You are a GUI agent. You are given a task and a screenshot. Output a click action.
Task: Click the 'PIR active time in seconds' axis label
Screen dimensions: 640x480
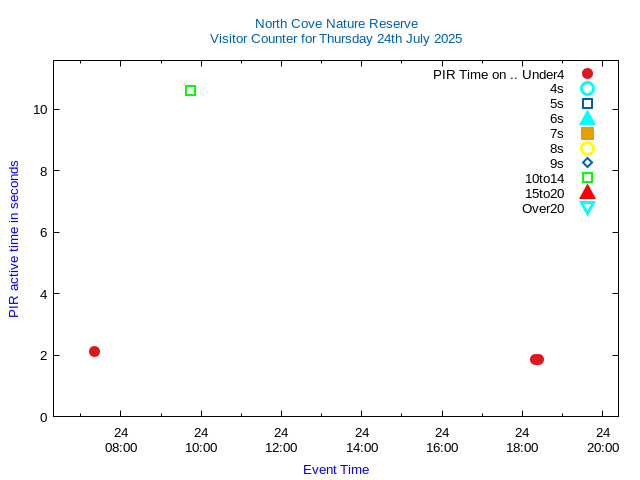point(14,239)
